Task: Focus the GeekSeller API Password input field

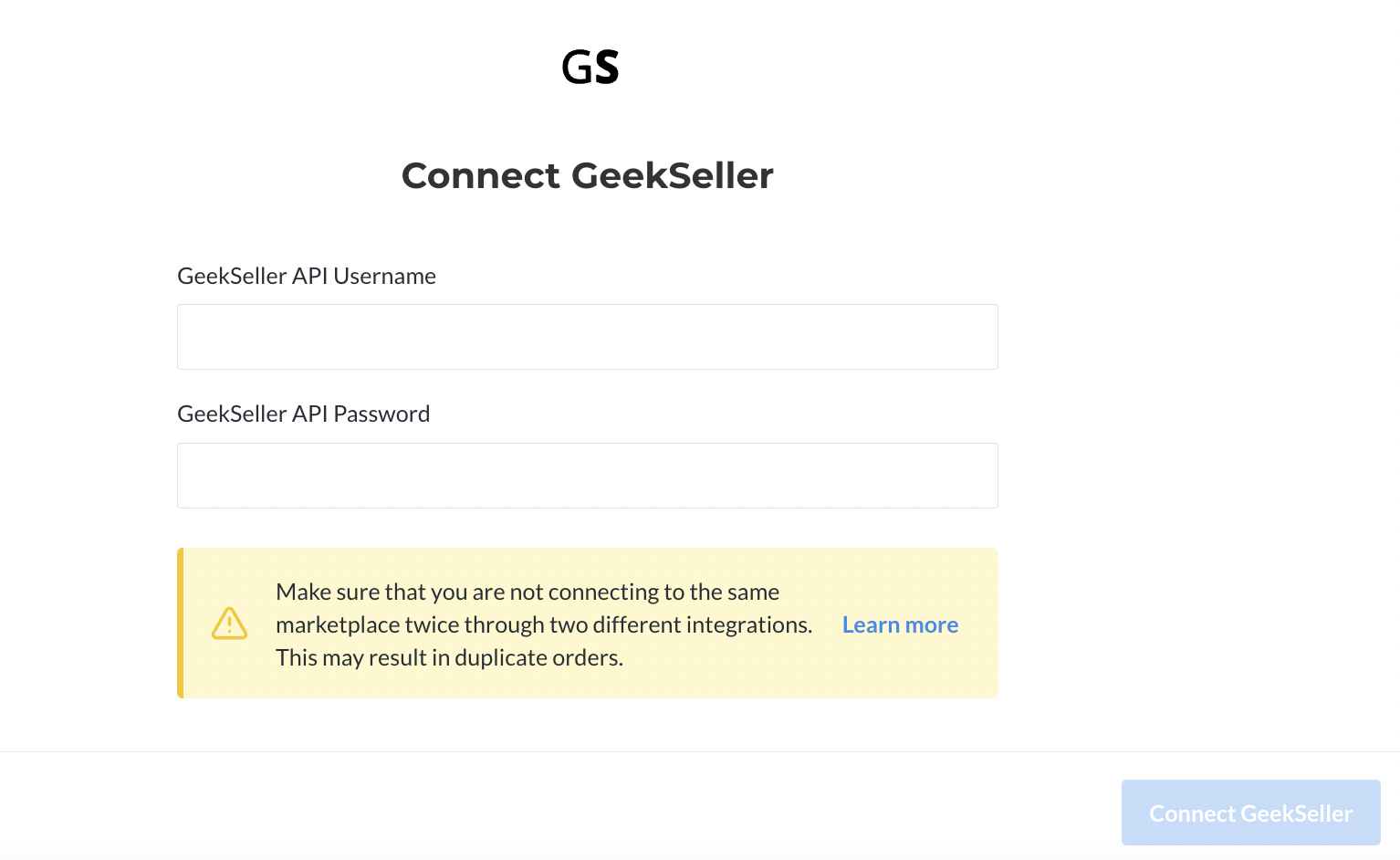Action: click(588, 476)
